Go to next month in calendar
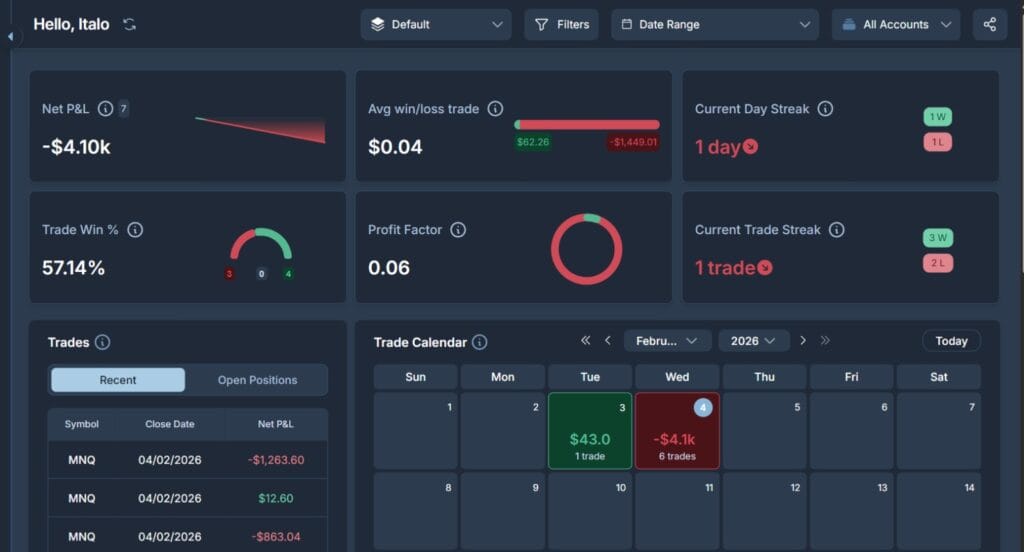Image resolution: width=1024 pixels, height=552 pixels. 802,341
